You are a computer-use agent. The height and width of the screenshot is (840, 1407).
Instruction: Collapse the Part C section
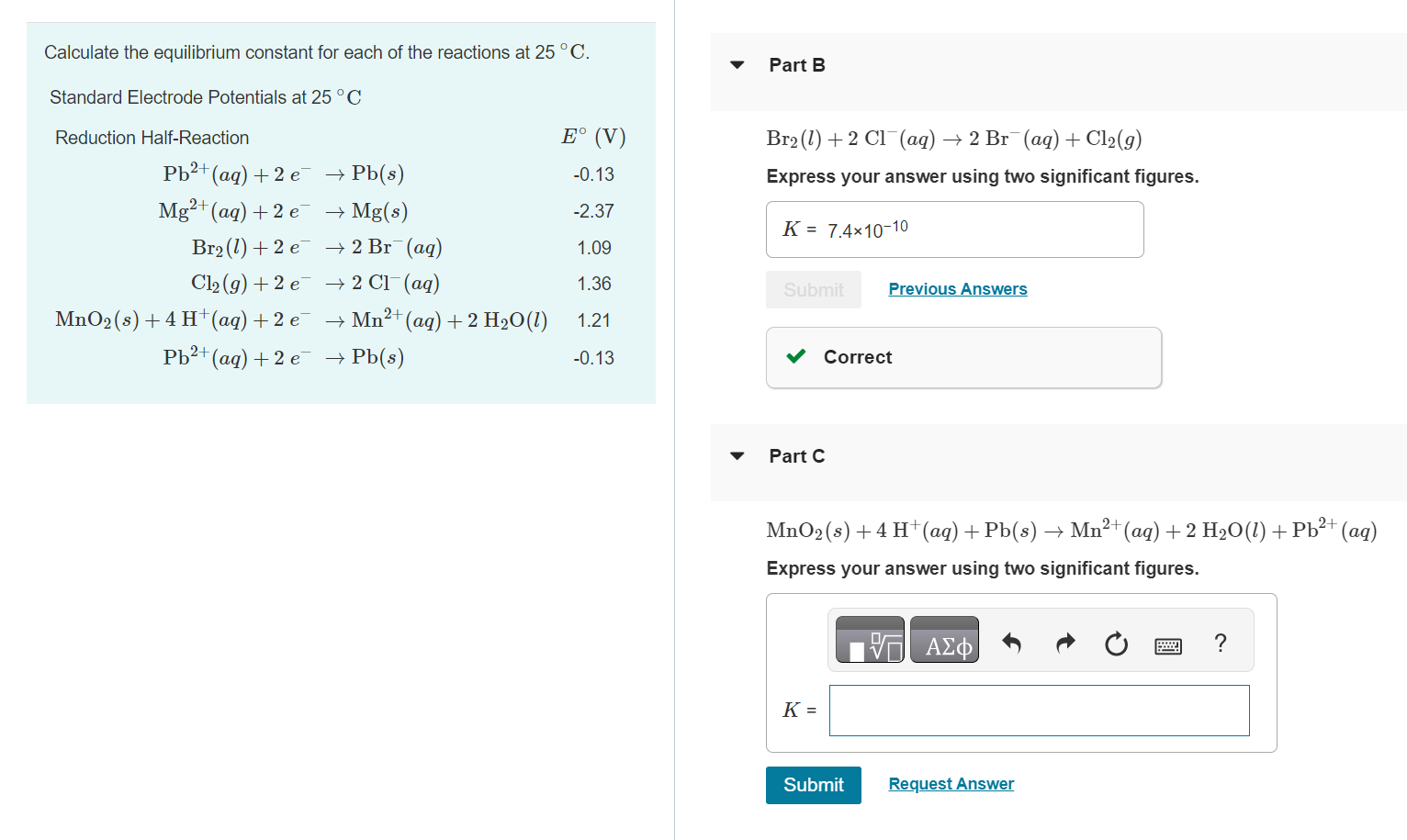coord(737,455)
